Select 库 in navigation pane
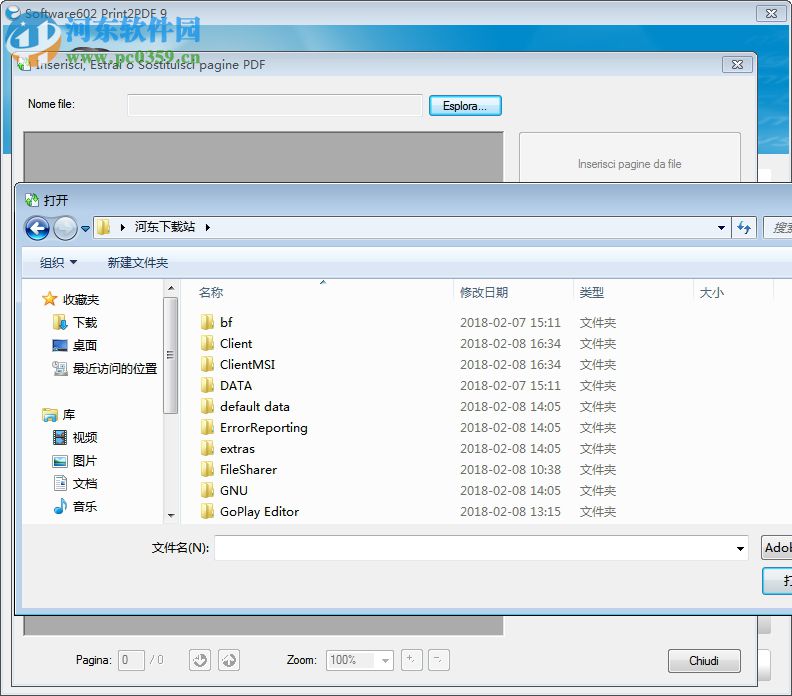 pyautogui.click(x=59, y=415)
